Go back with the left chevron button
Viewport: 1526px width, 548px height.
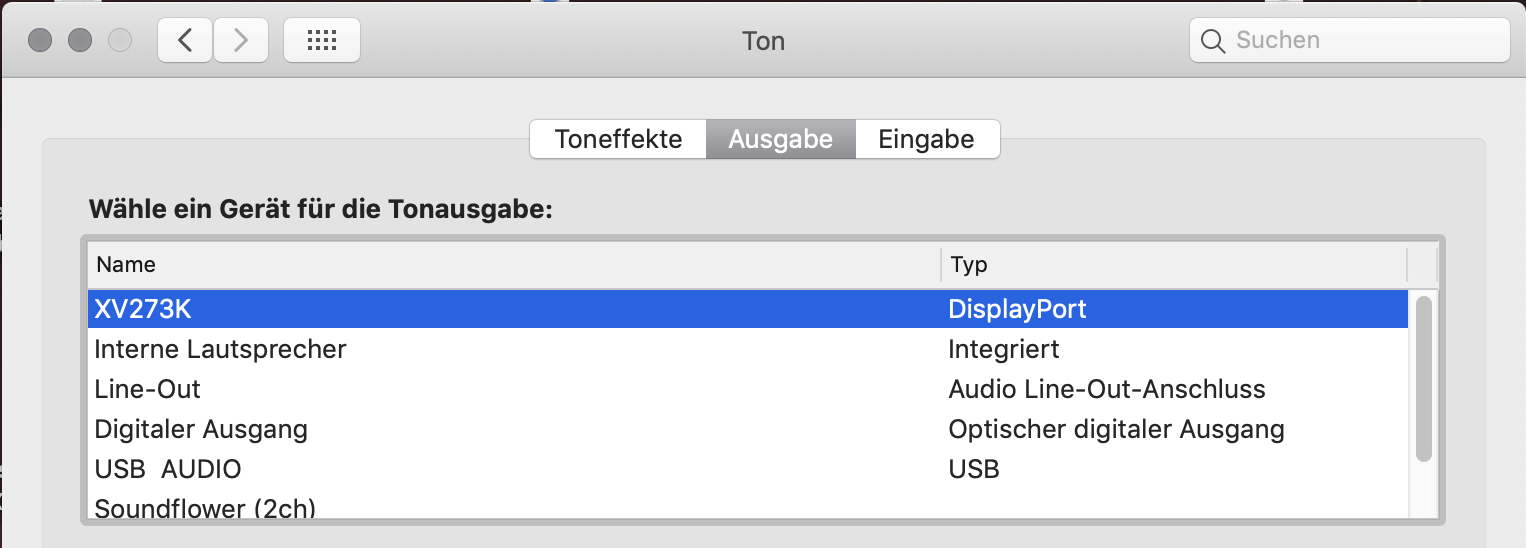[x=185, y=40]
